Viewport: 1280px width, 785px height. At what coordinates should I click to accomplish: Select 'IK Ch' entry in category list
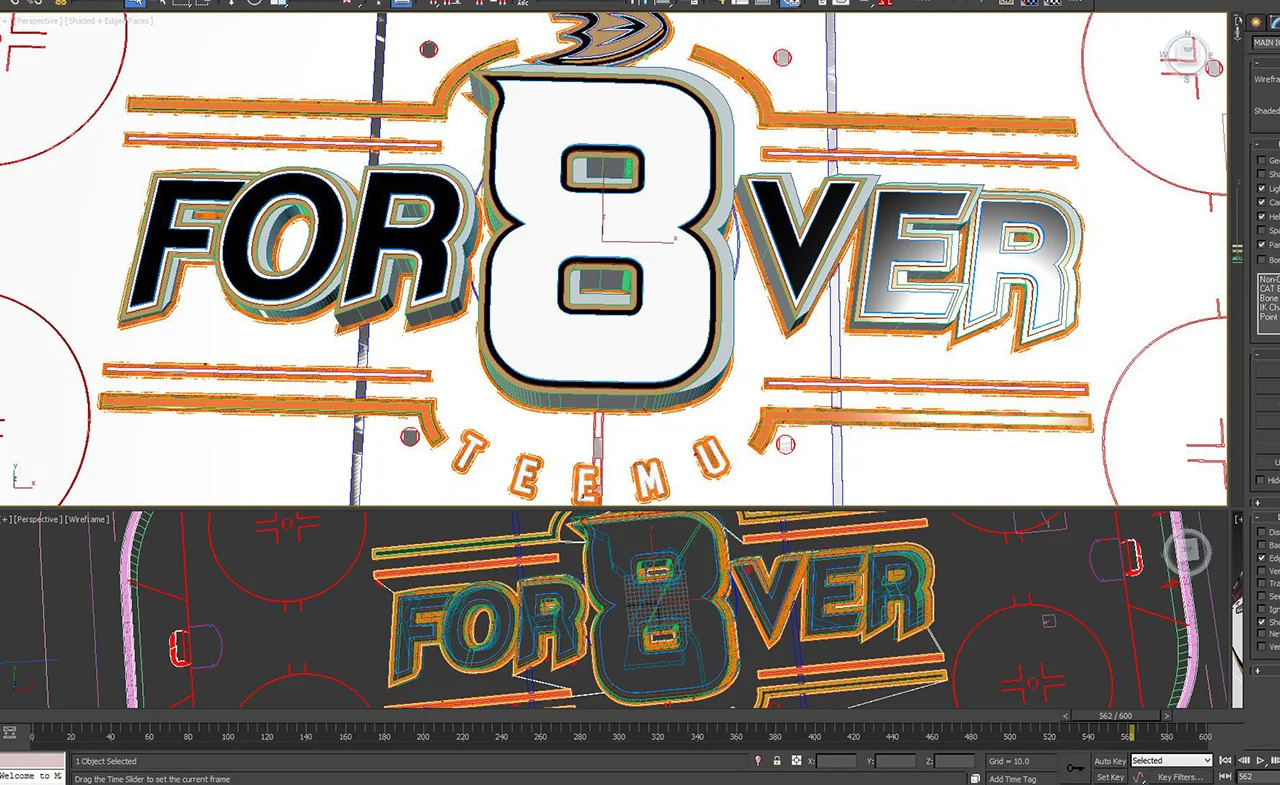(x=1269, y=307)
